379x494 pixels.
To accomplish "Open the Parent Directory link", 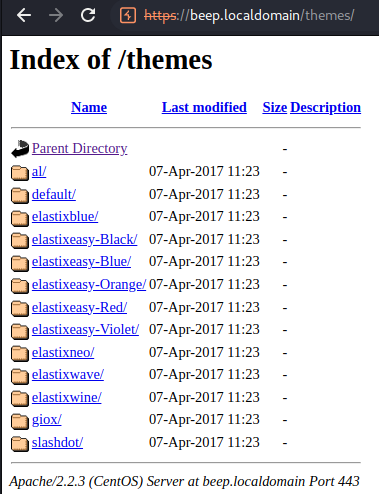I will click(x=80, y=149).
